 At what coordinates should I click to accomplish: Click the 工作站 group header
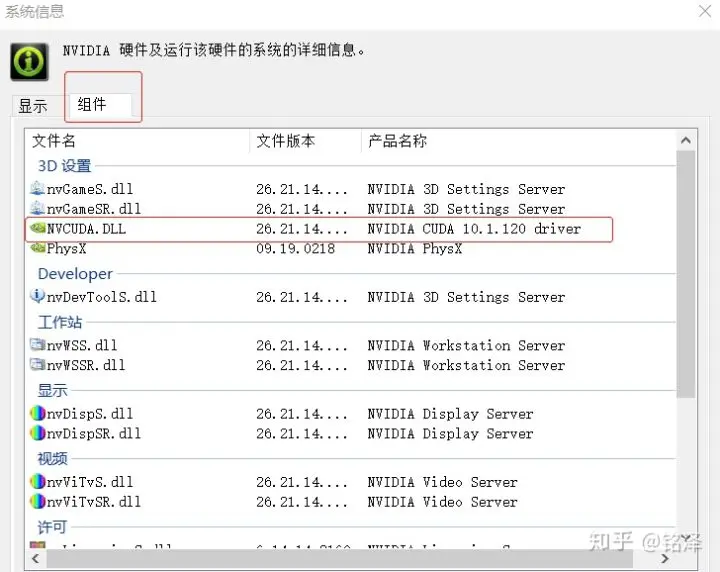click(x=60, y=322)
